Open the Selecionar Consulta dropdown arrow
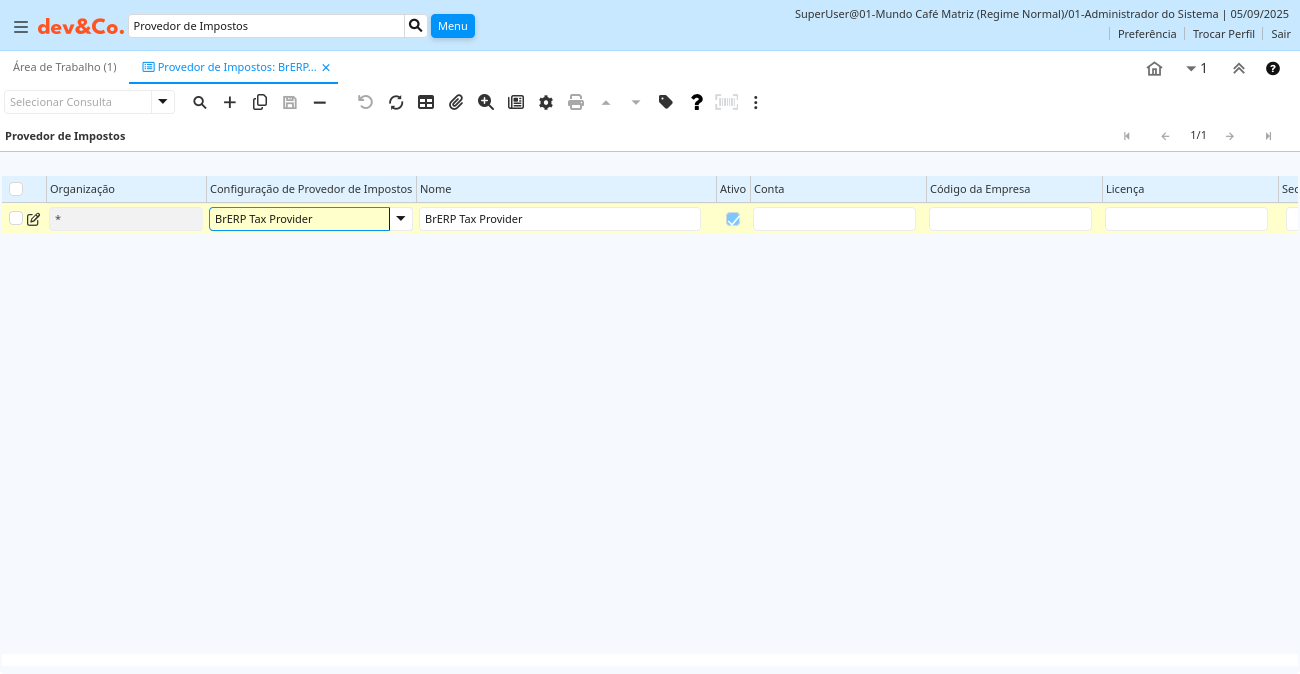This screenshot has height=674, width=1300. [x=163, y=102]
